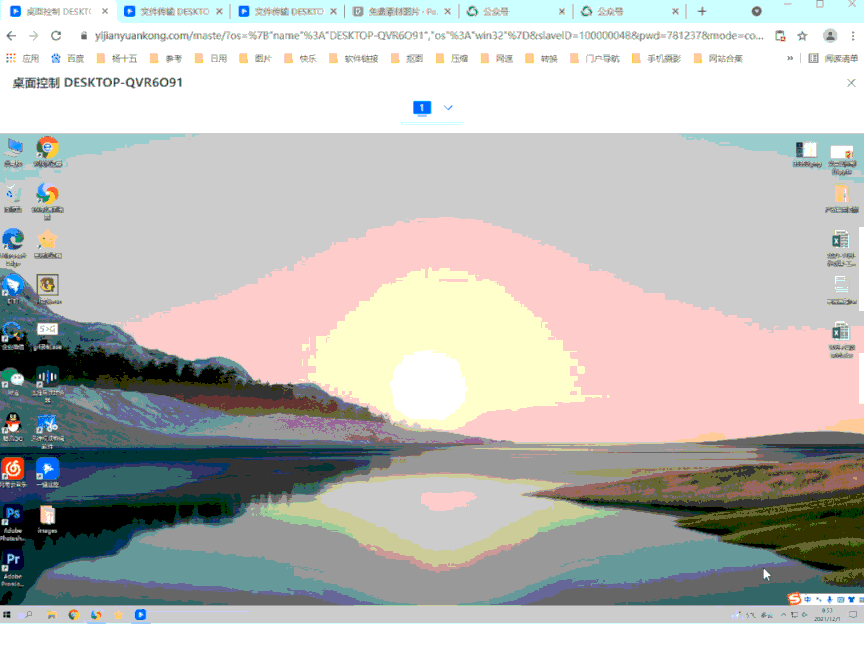
Task: Click remote Windows Start button
Action: click(x=7, y=615)
